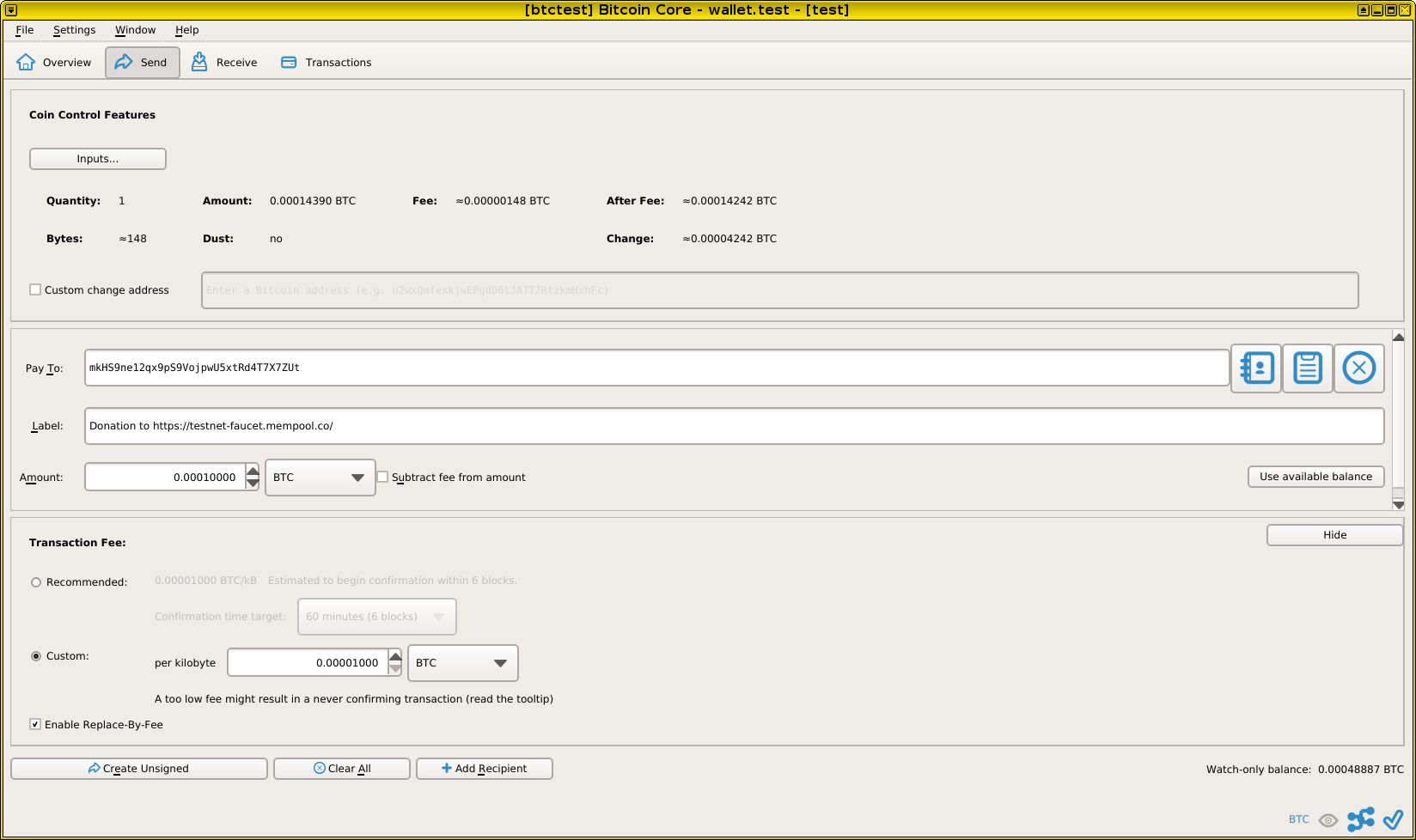This screenshot has height=840, width=1416.
Task: Click the Fee value ≈0.00000148 BTC
Action: [x=503, y=201]
